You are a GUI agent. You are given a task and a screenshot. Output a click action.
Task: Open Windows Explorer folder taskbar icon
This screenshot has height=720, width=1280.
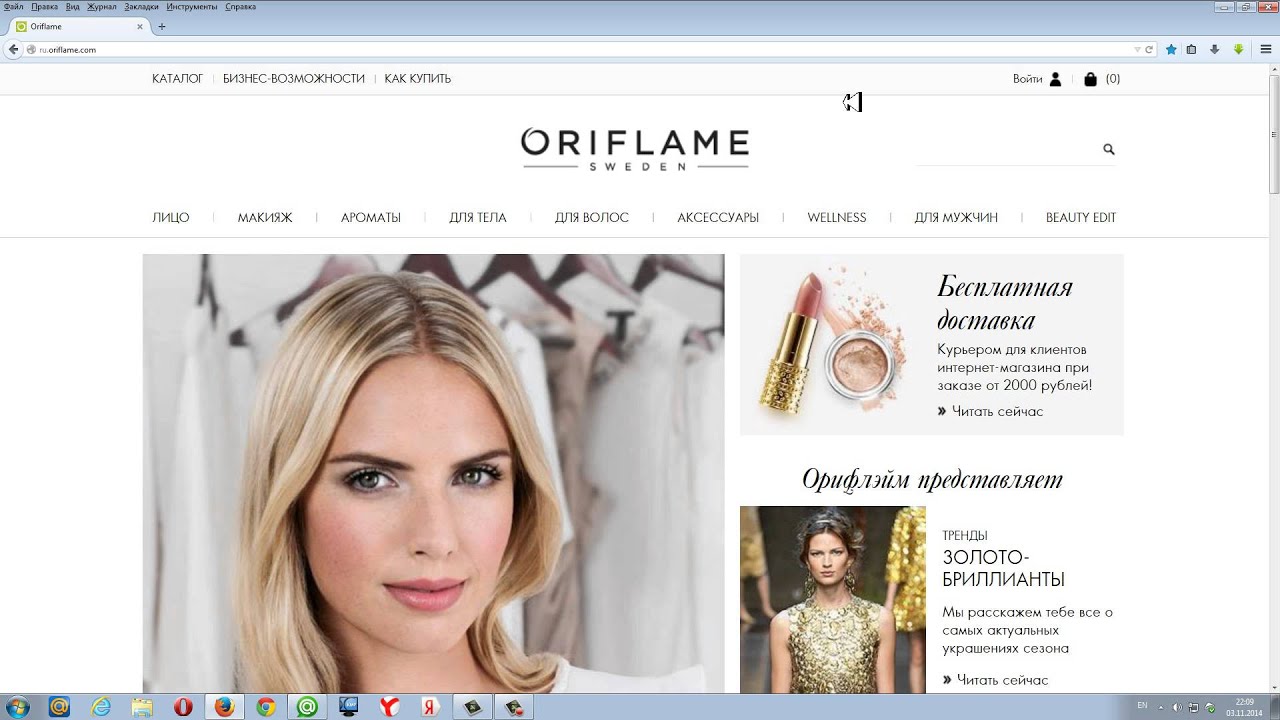(142, 707)
